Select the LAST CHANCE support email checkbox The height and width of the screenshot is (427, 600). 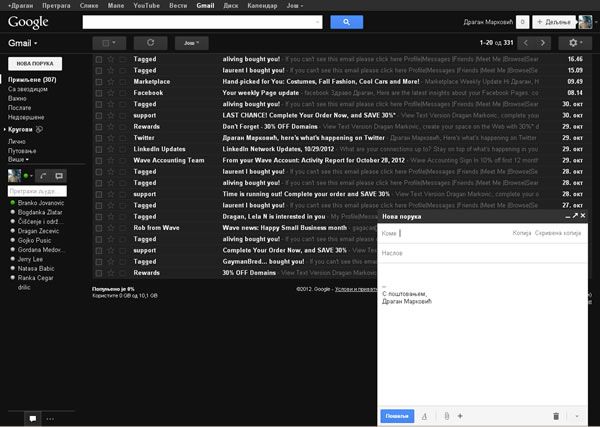coord(99,116)
